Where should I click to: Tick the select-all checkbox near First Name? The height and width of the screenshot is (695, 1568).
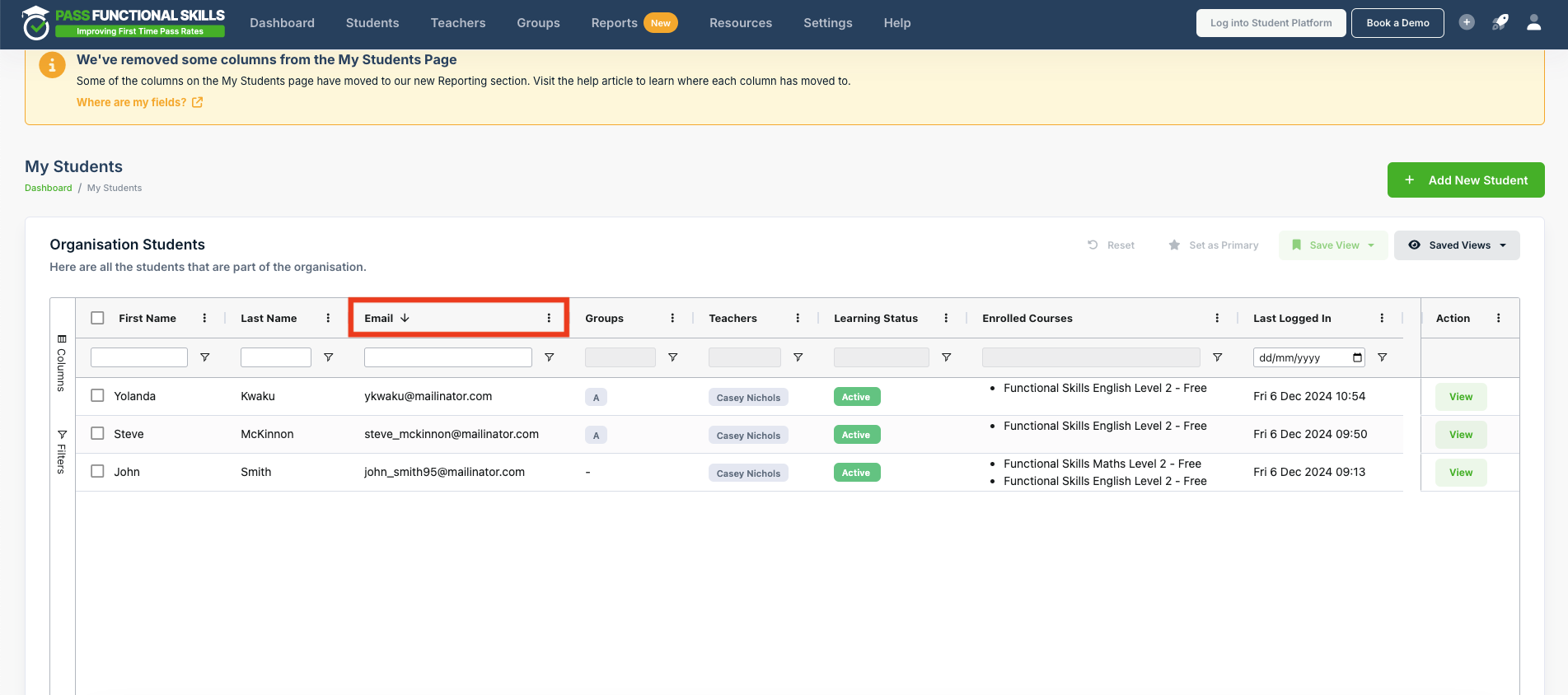tap(97, 318)
